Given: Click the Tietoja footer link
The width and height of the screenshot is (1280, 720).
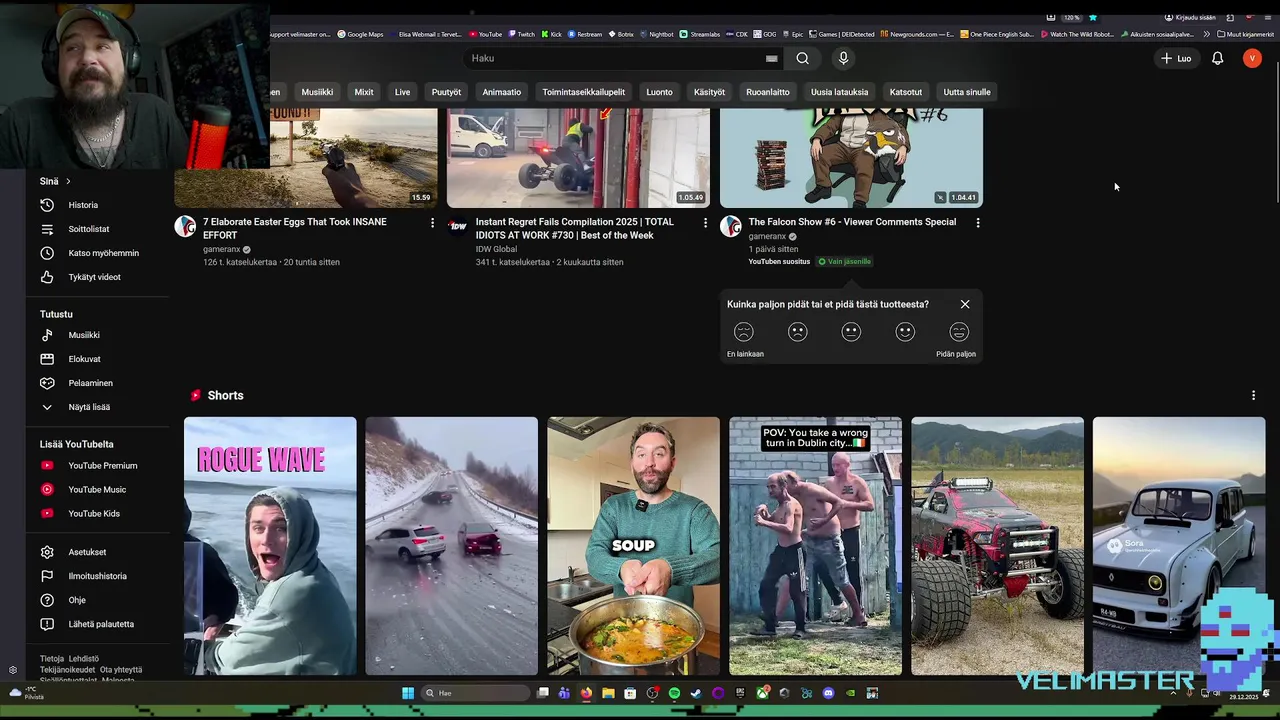Looking at the screenshot, I should click(x=52, y=659).
